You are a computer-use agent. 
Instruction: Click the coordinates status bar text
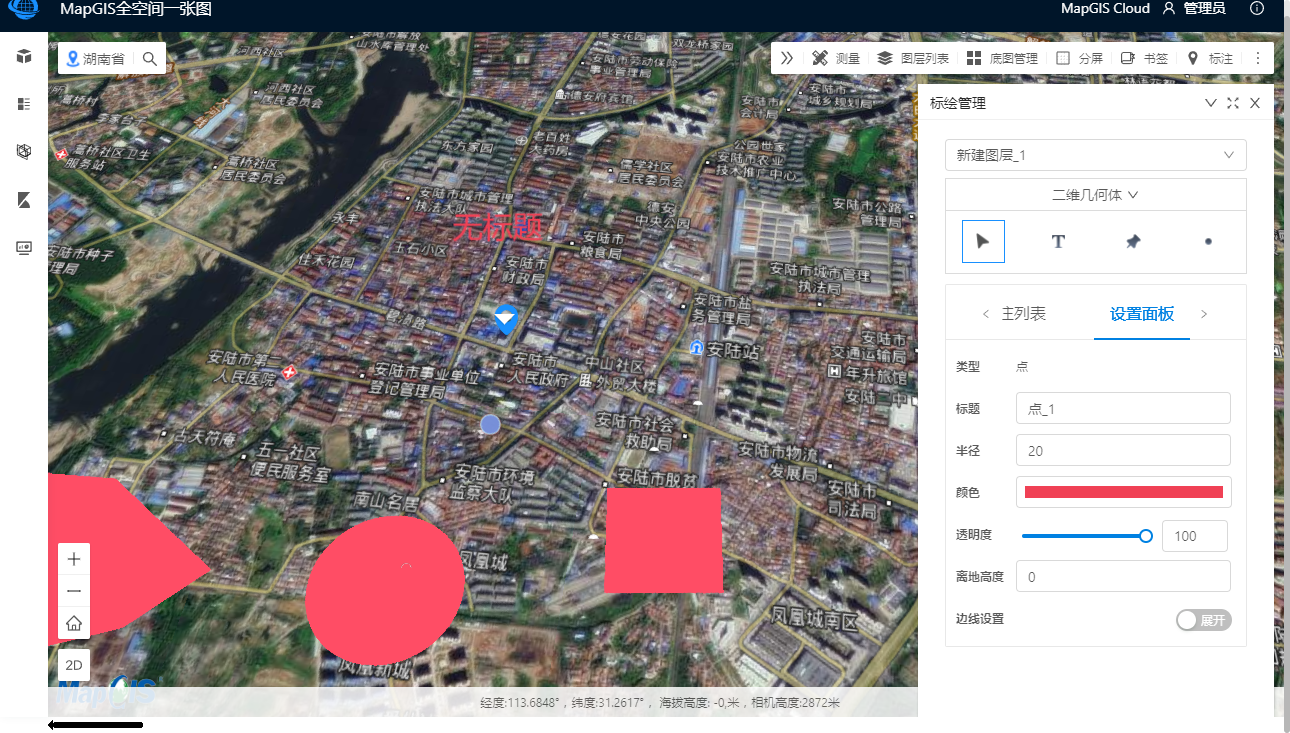click(x=659, y=703)
